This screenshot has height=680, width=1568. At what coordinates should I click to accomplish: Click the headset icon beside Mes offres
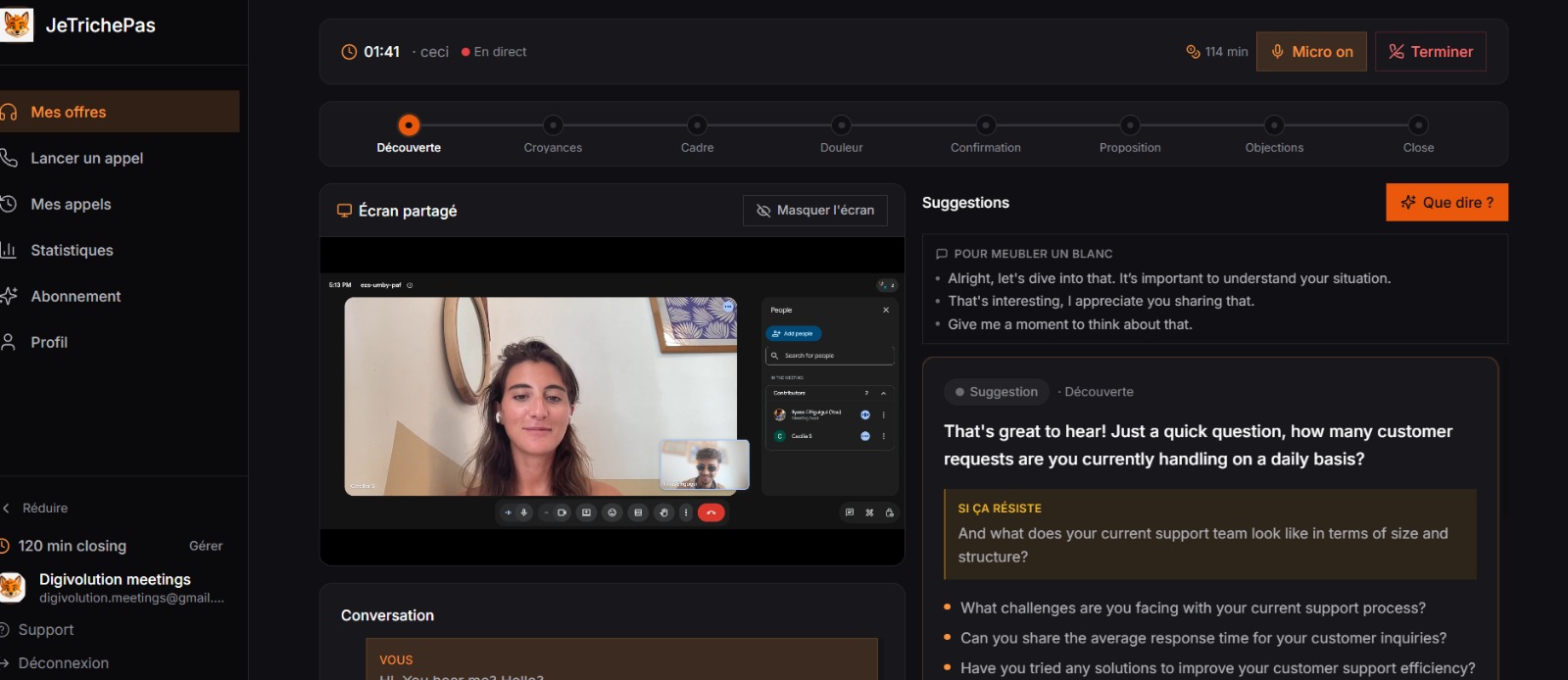click(9, 112)
